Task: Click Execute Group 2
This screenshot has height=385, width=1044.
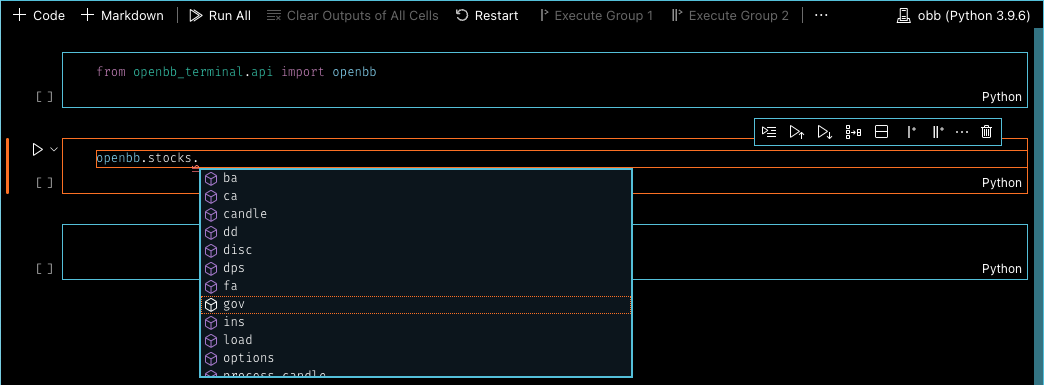Action: click(730, 15)
